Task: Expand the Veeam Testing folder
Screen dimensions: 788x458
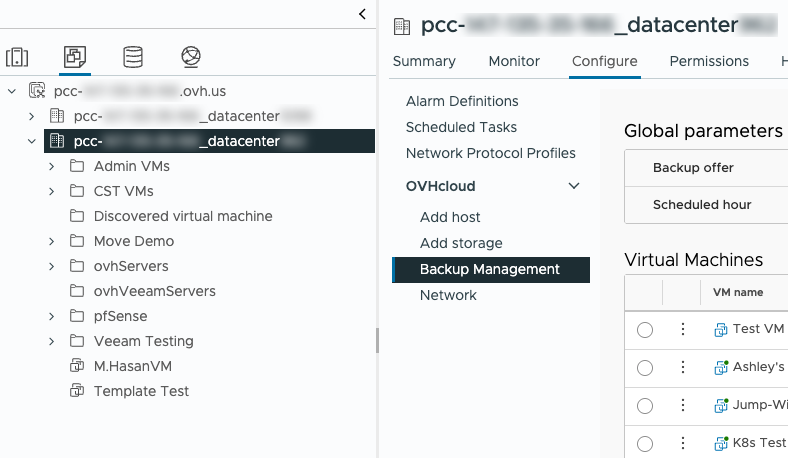Action: (x=51, y=341)
